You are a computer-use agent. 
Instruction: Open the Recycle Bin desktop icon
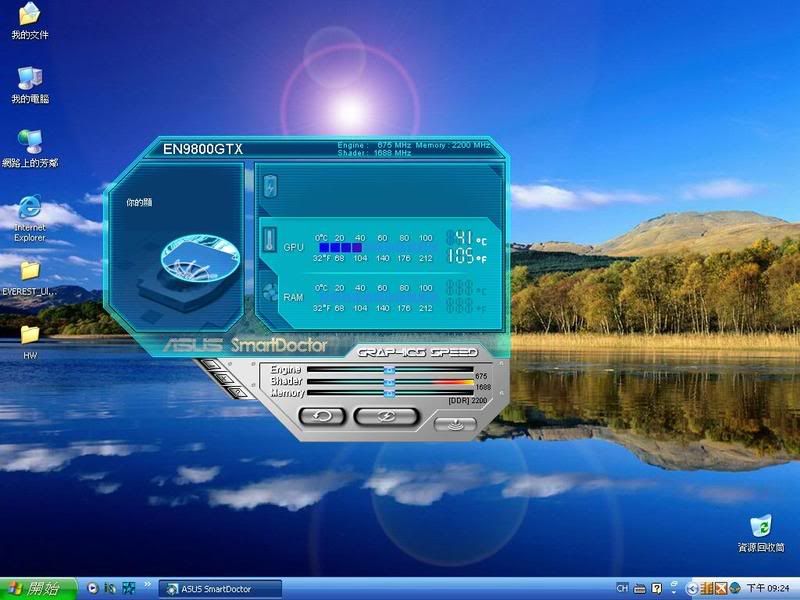point(761,526)
